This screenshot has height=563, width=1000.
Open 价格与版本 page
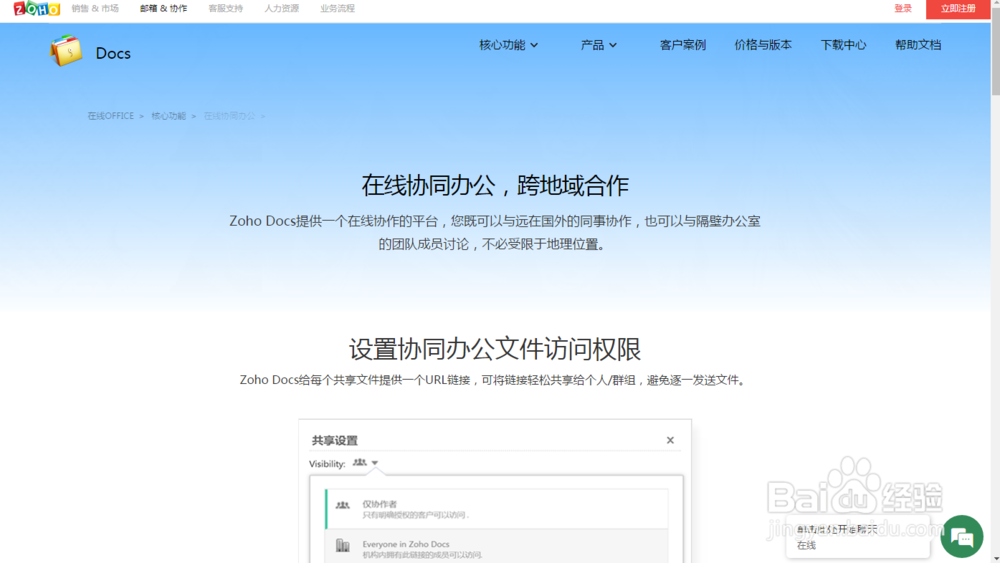point(763,45)
